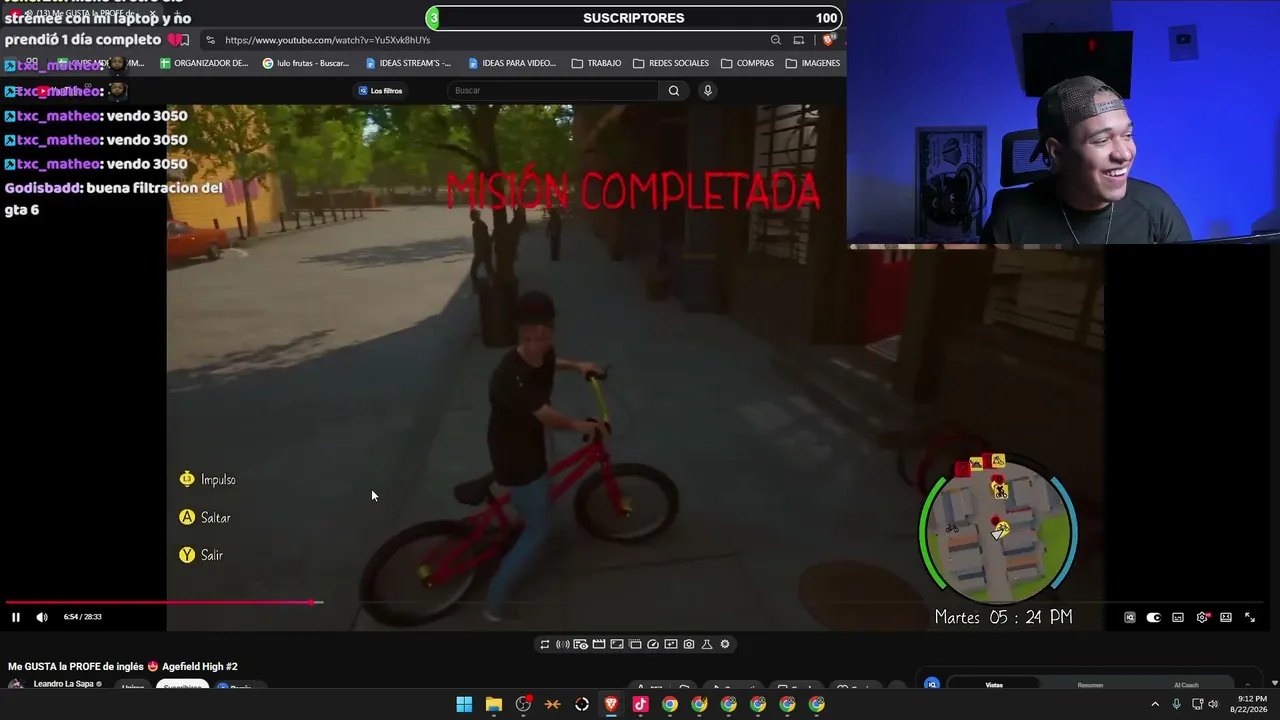1280x720 pixels.
Task: Open the zoom magnifier in address bar
Action: 776,40
